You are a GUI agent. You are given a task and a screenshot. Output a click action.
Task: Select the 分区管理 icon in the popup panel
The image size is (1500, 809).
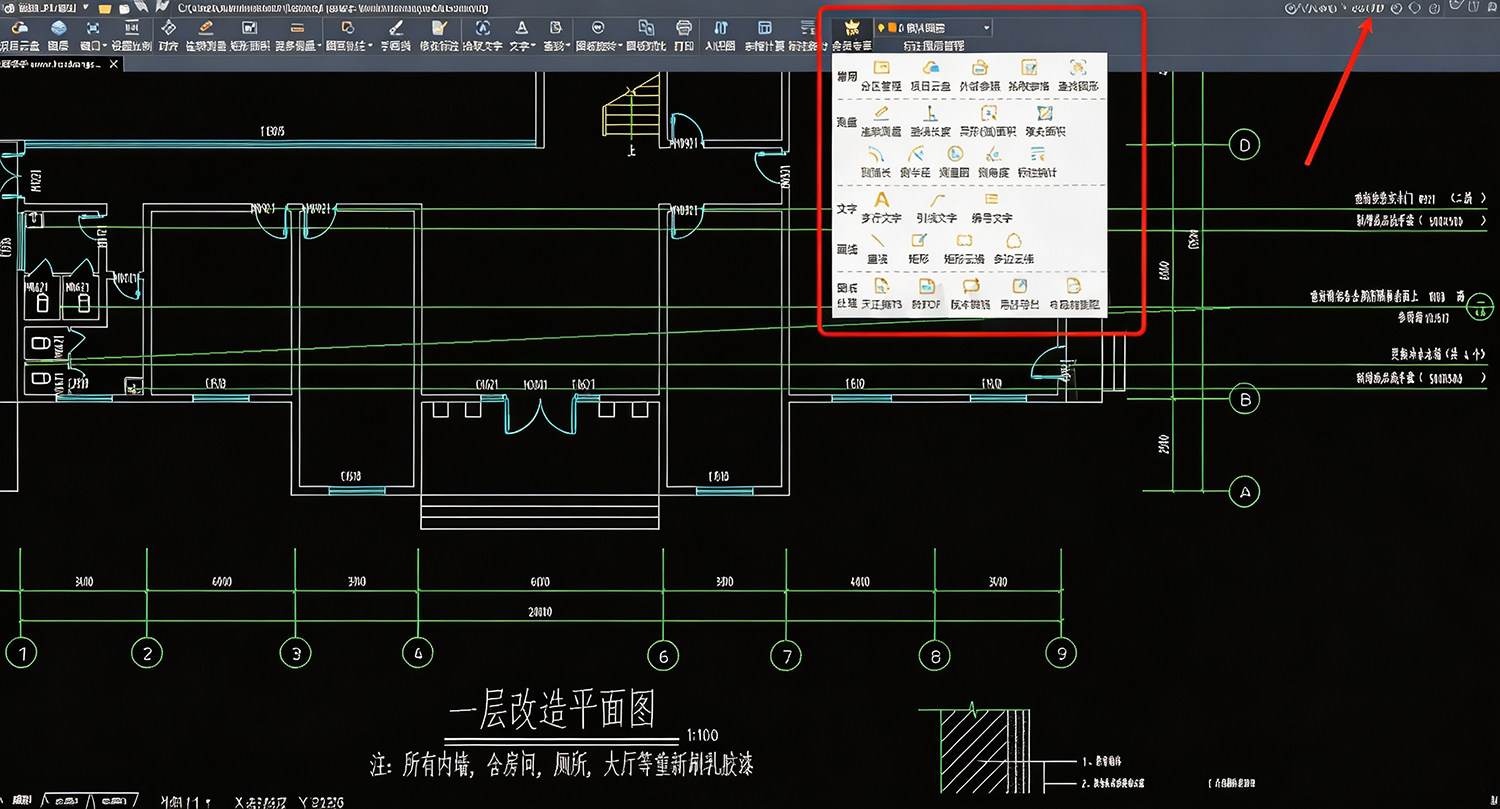click(881, 76)
